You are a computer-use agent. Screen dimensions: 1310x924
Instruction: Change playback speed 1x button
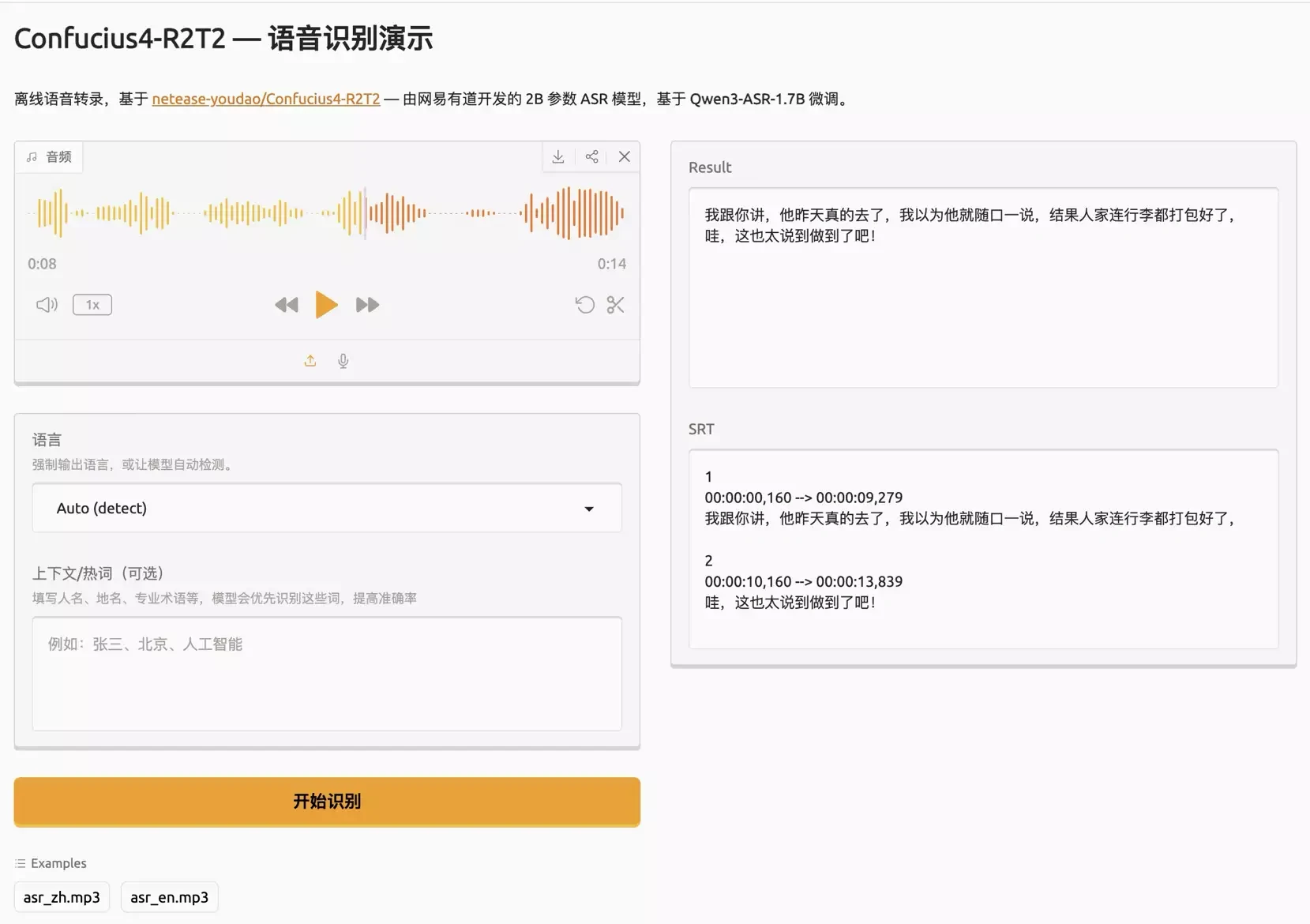point(92,305)
